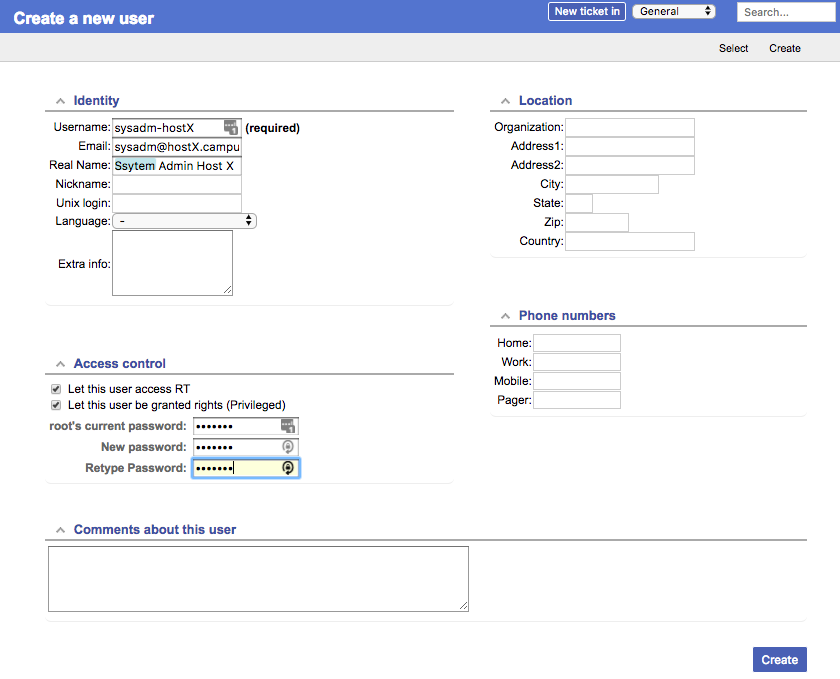Uncheck "Let this user access RT"
This screenshot has height=679, width=840.
tap(56, 388)
